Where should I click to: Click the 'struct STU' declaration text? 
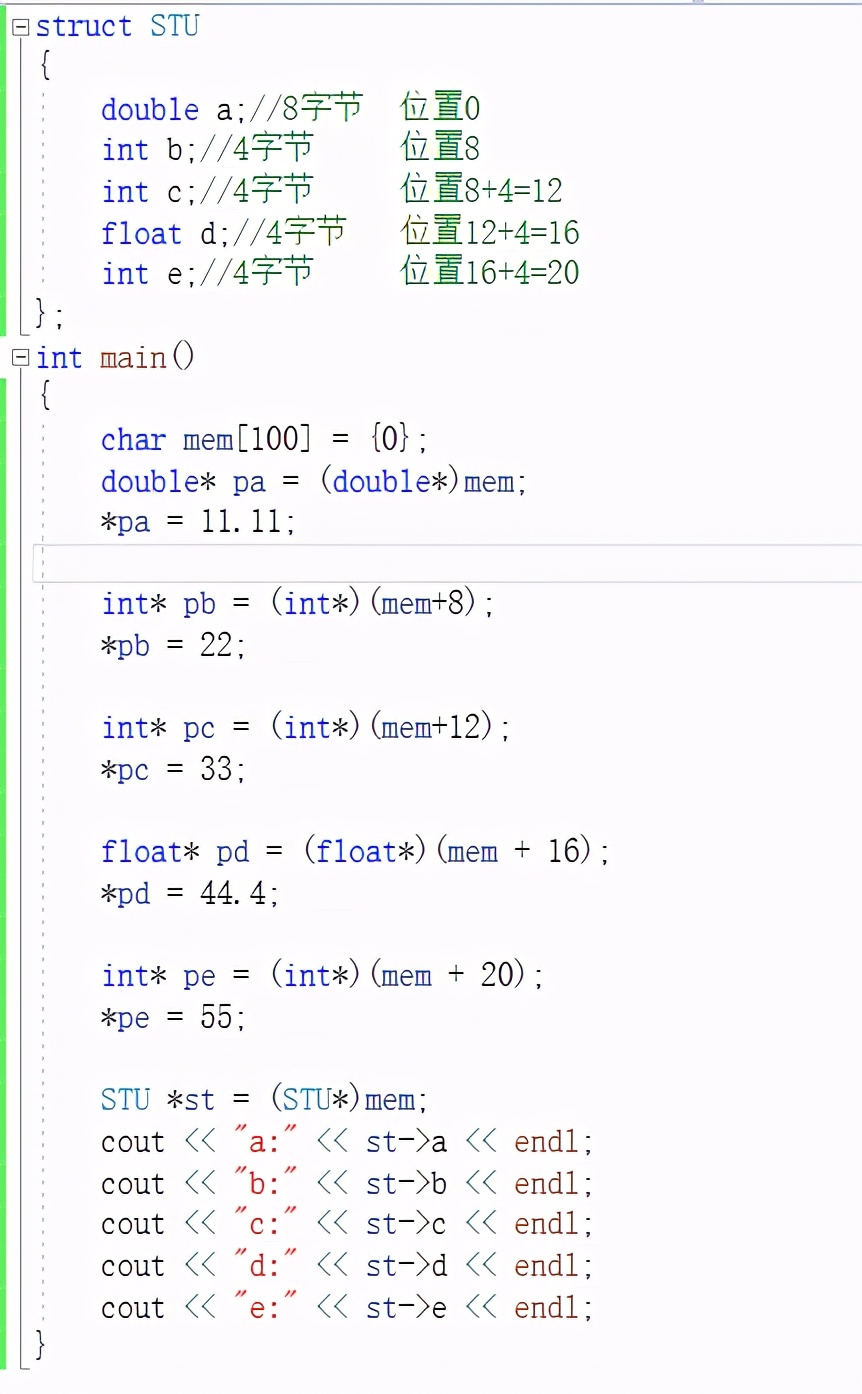click(118, 26)
